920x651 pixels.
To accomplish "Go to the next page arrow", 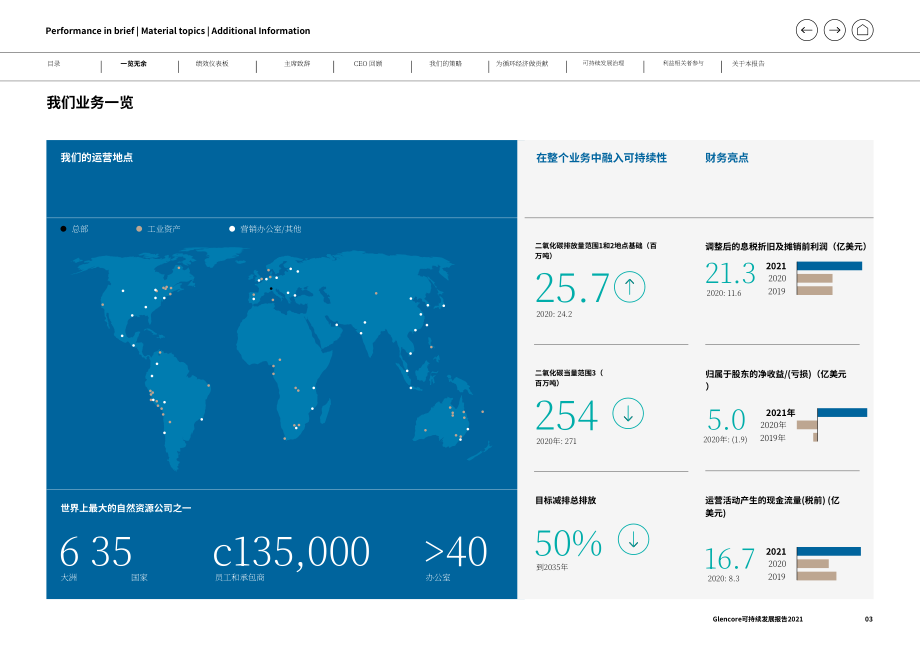I will point(834,30).
